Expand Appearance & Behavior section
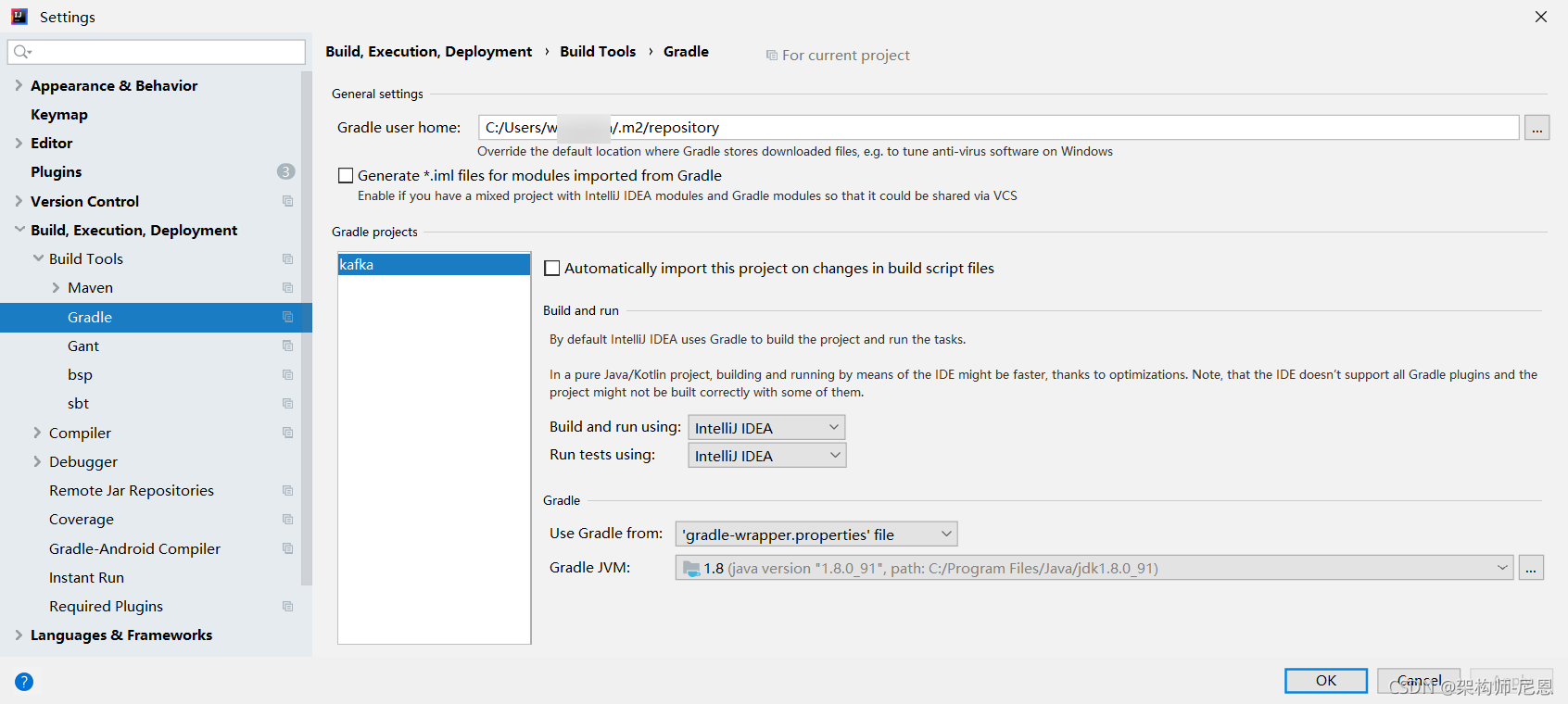Viewport: 1568px width, 704px height. pos(19,85)
